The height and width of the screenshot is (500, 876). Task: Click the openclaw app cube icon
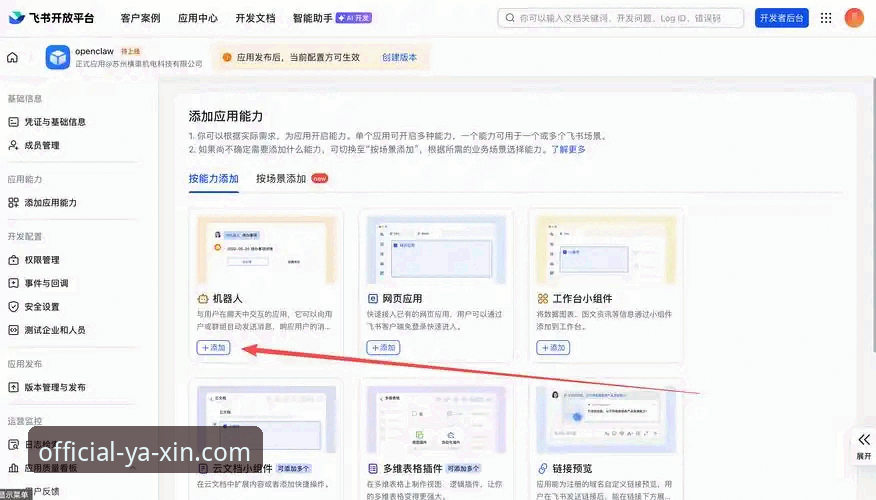click(58, 57)
